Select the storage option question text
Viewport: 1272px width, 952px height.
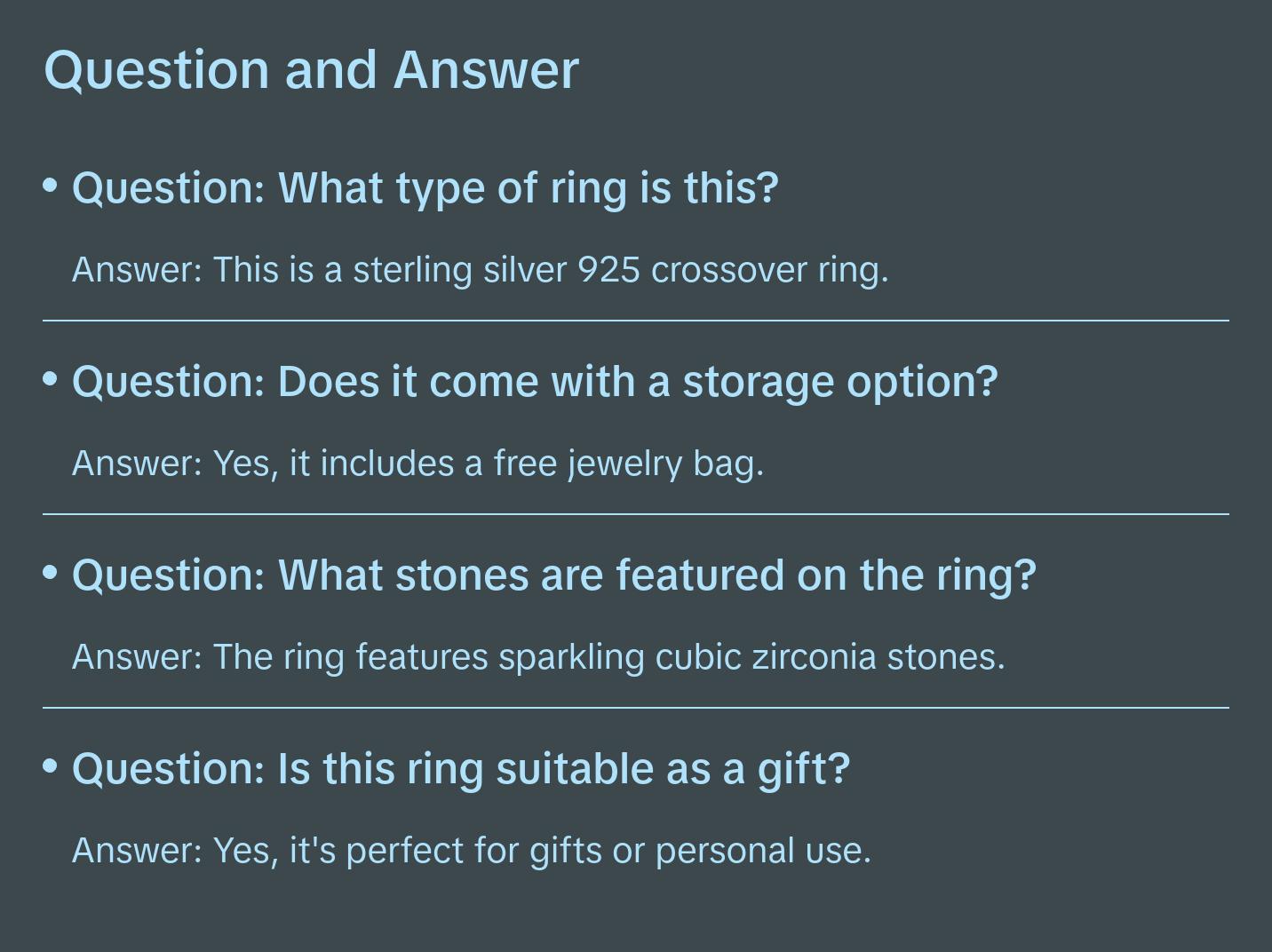coord(535,382)
